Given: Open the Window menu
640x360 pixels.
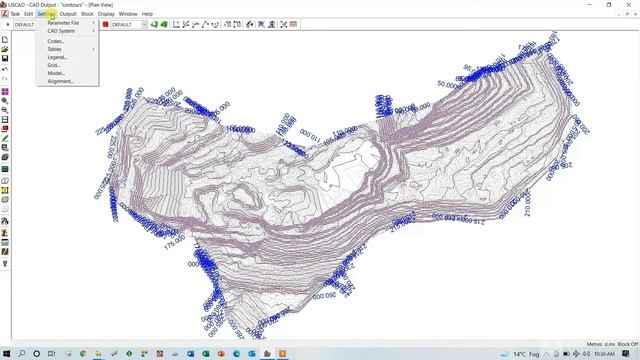Looking at the screenshot, I should click(x=128, y=14).
